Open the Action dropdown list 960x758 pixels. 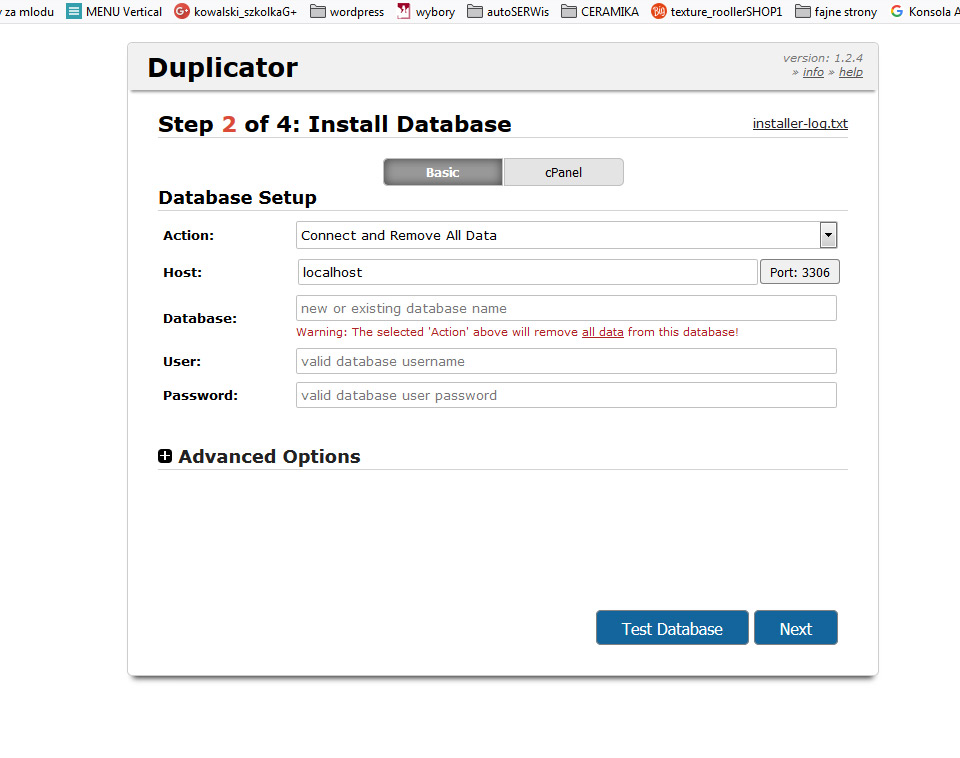click(x=566, y=235)
